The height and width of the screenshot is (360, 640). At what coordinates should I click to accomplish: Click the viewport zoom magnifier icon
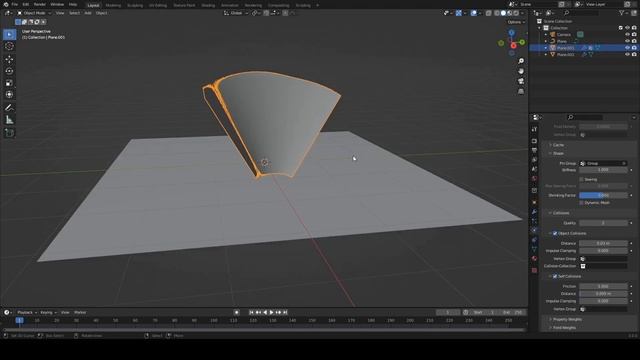click(x=521, y=61)
